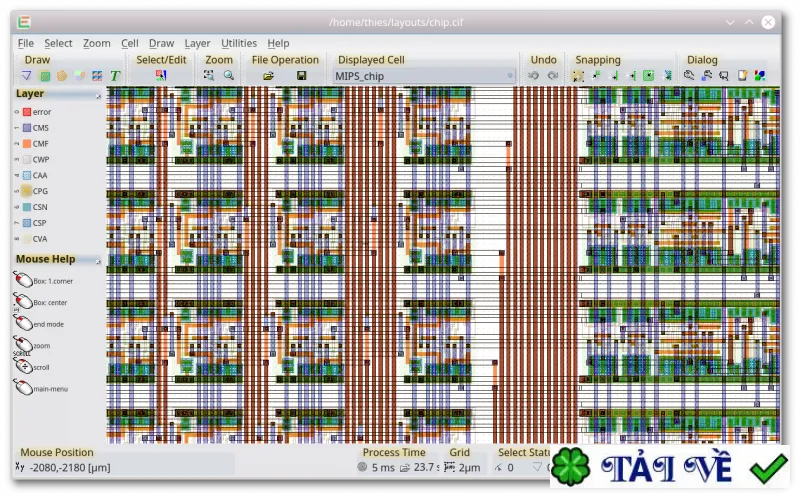Open the Cell menu

click(130, 43)
